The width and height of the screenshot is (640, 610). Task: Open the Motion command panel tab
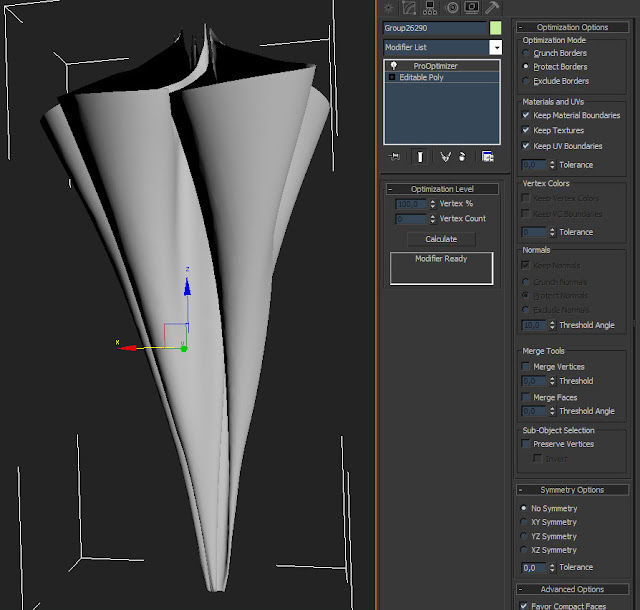(451, 8)
